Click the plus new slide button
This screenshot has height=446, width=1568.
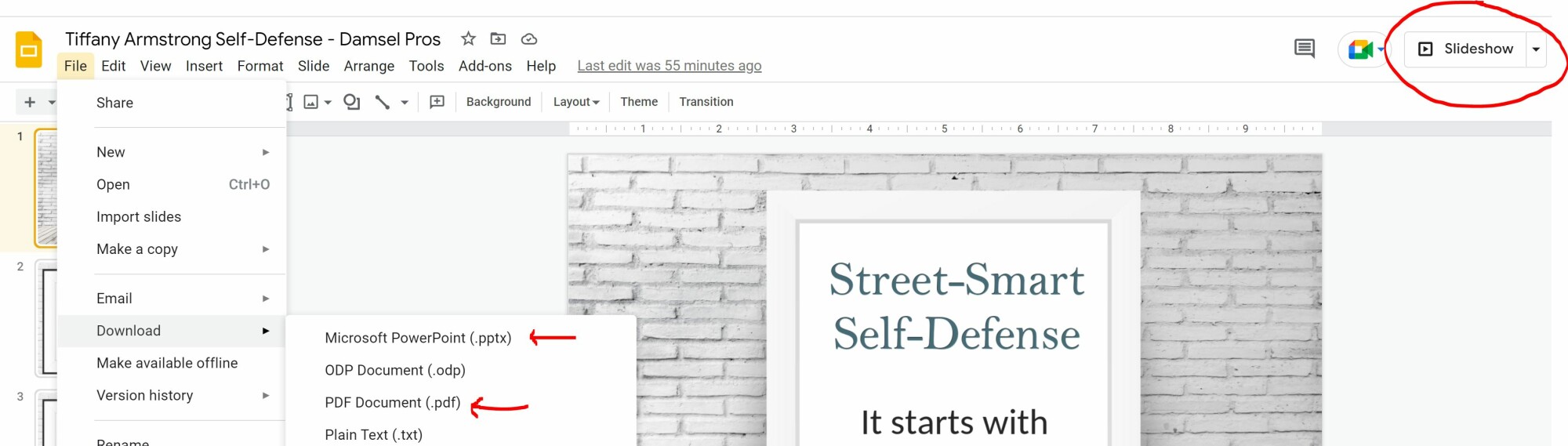pos(30,102)
